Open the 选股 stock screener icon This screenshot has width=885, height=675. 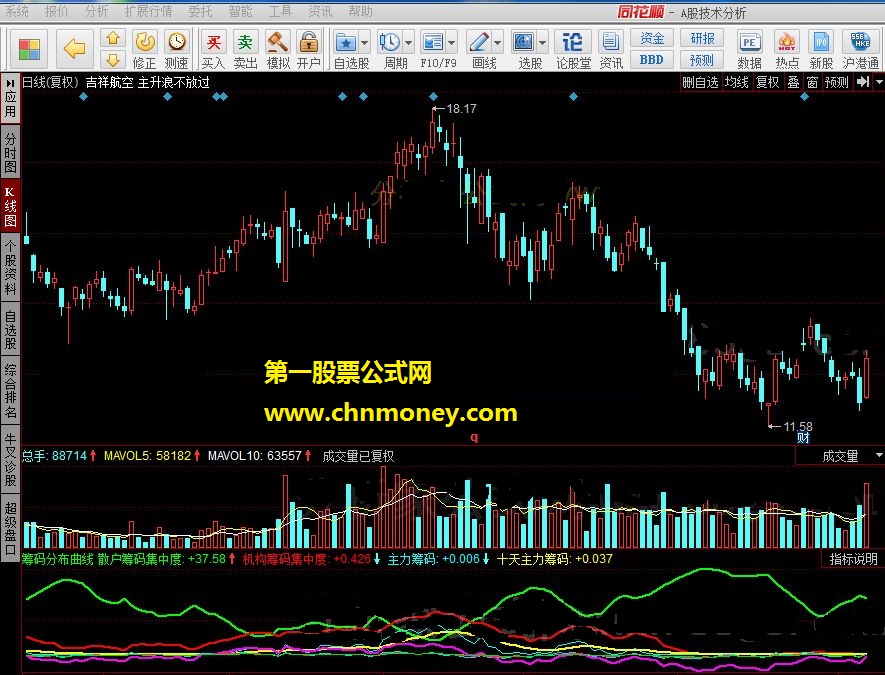(524, 42)
